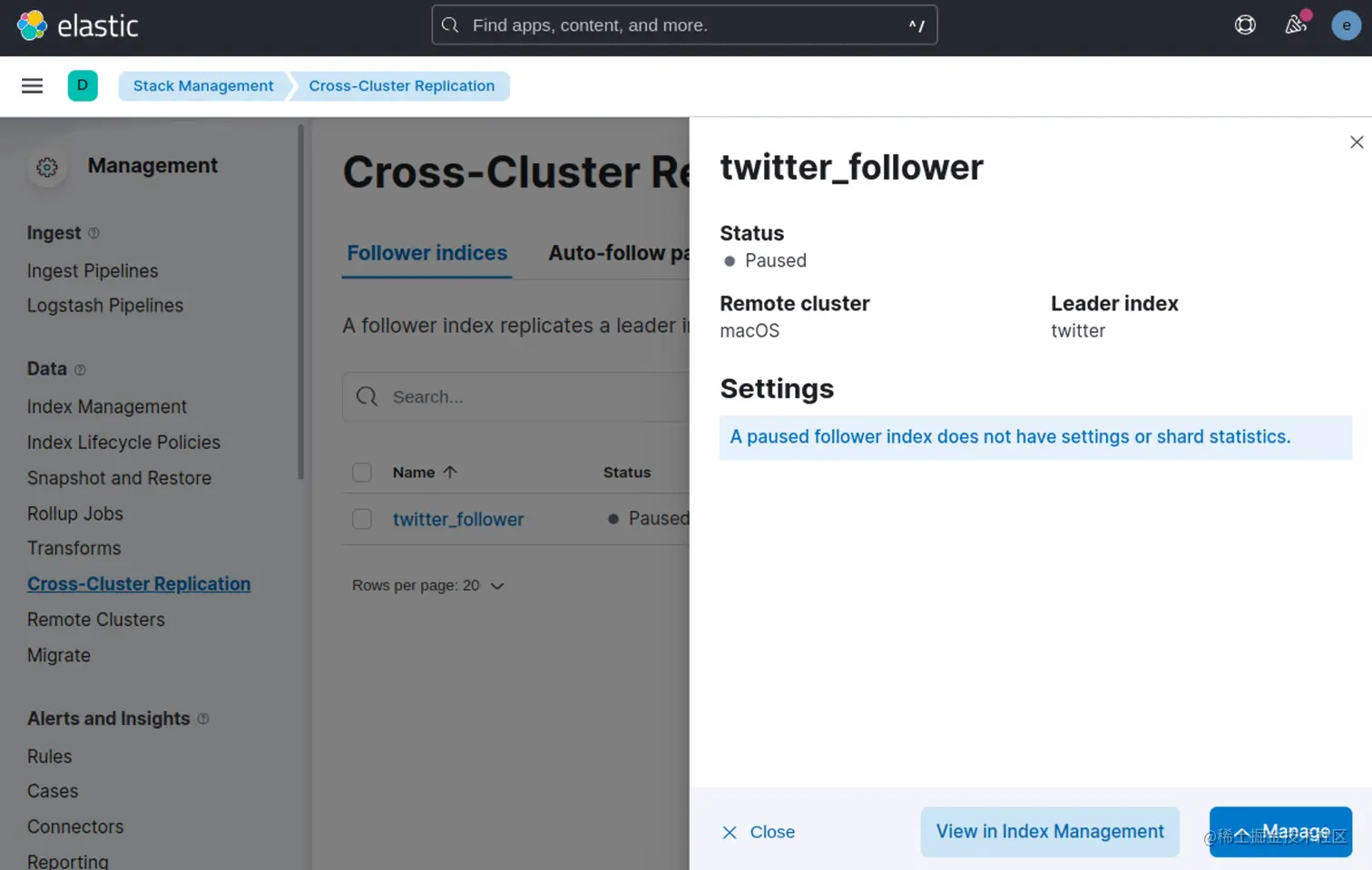
Task: Close the twitter_follower flyout with X
Action: pyautogui.click(x=1357, y=142)
